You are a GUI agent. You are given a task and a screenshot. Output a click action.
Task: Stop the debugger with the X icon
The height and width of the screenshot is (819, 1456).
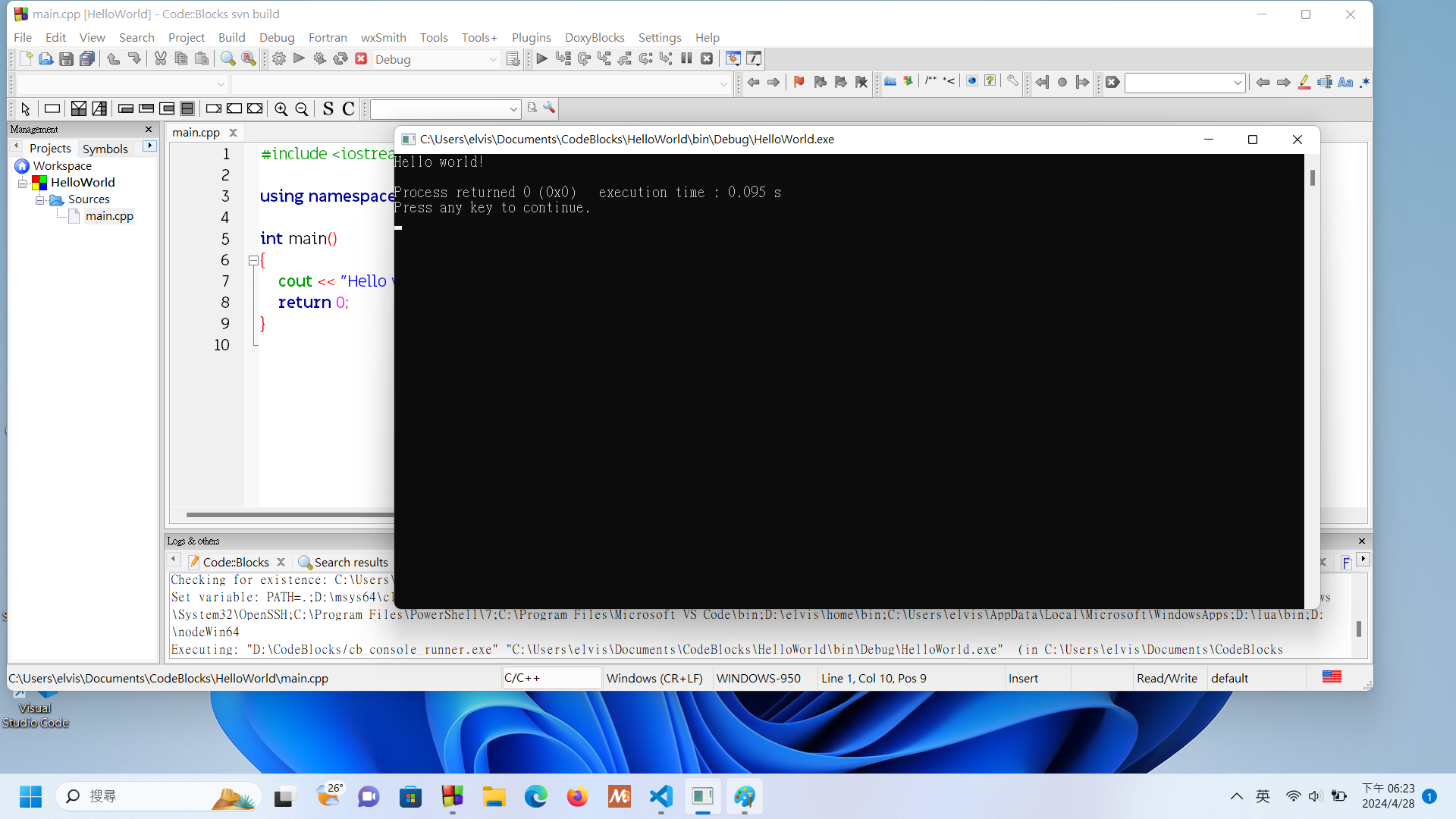coord(707,58)
